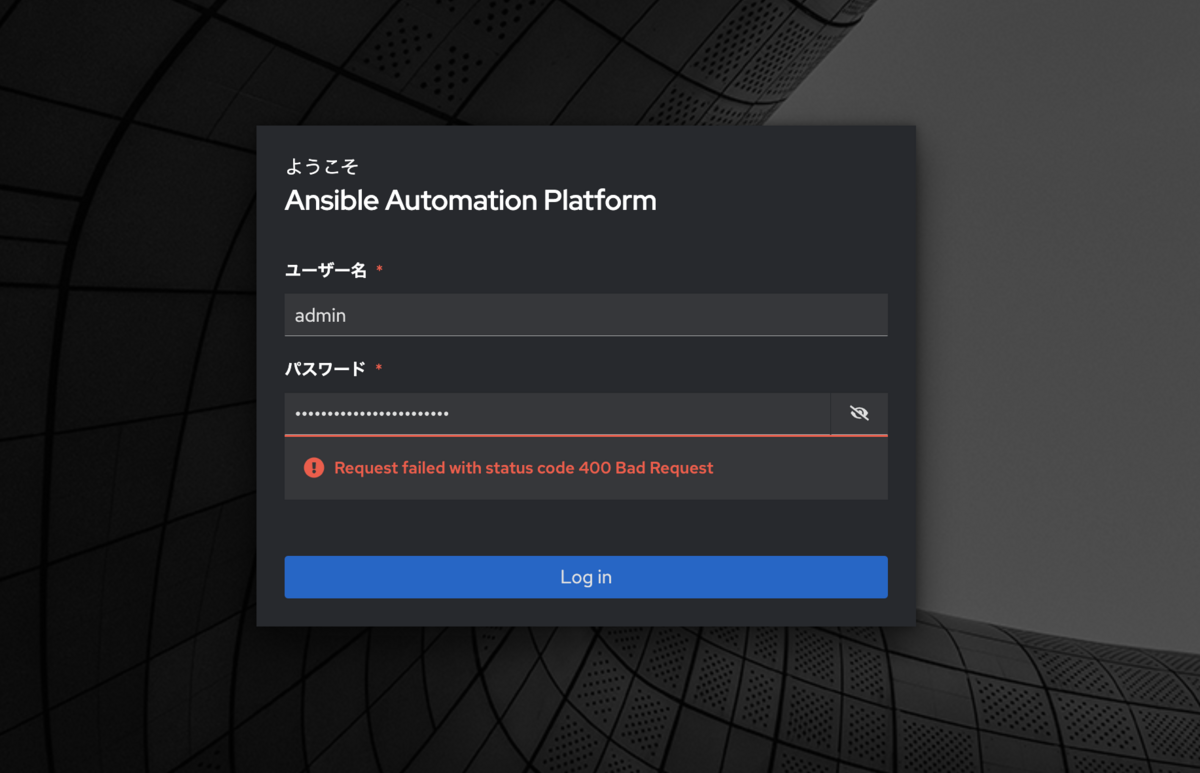Click the crossed-out eye in the password field
Viewport: 1200px width, 773px height.
858,414
